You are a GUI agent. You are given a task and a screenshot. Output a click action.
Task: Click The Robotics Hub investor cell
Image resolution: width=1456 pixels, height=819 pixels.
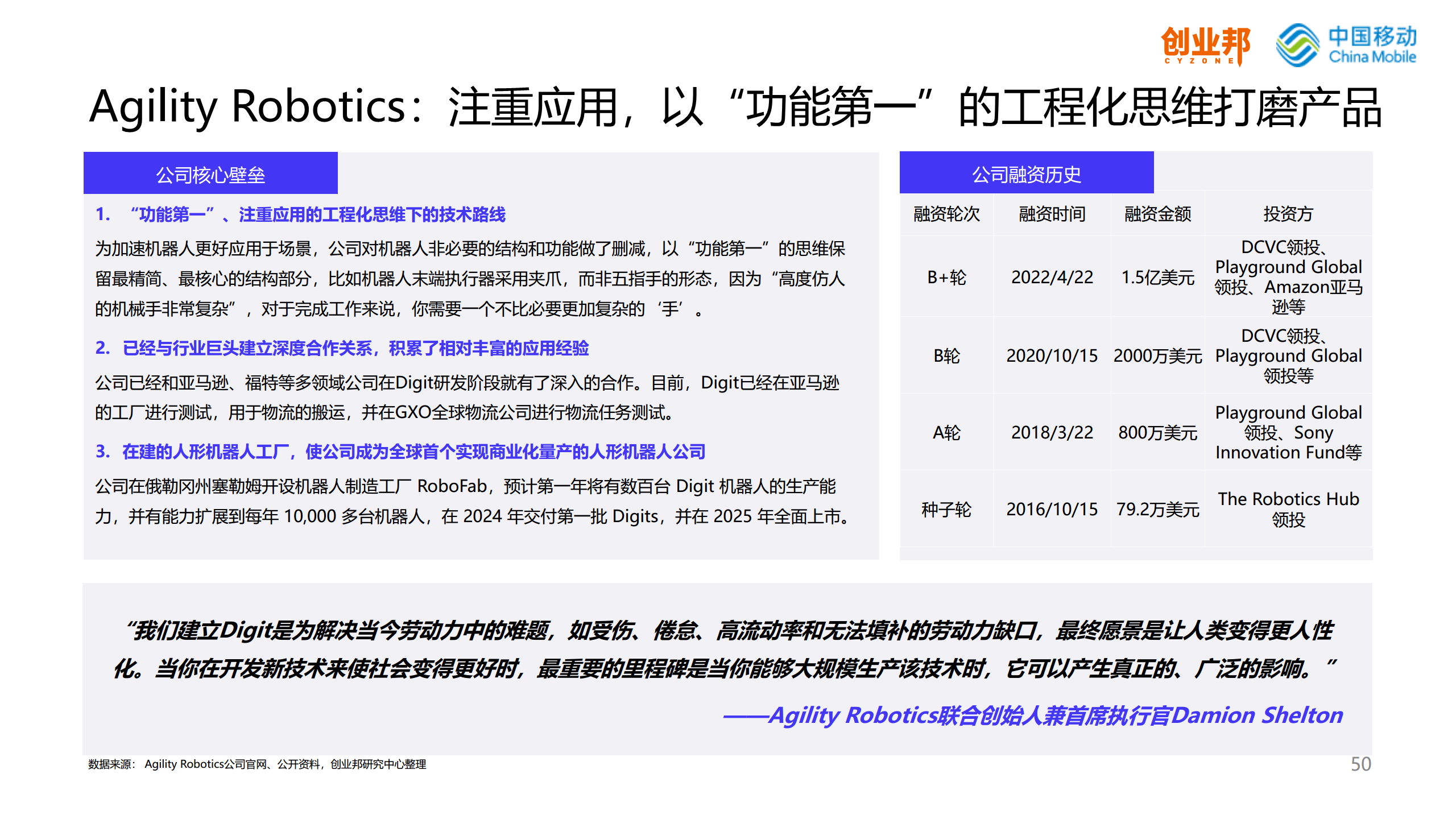tap(1288, 509)
